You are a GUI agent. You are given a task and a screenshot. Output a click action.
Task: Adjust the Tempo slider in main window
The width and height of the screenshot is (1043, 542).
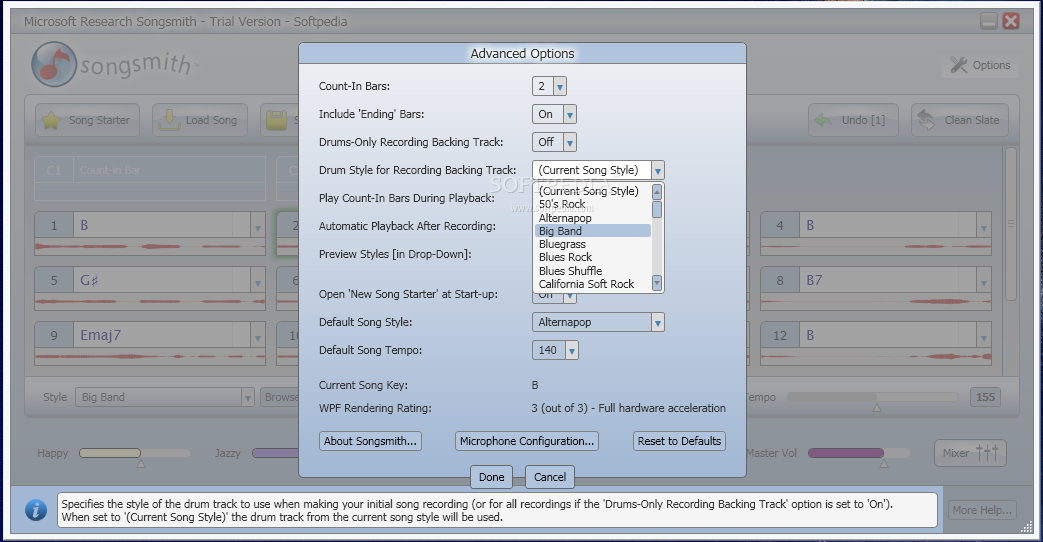872,397
